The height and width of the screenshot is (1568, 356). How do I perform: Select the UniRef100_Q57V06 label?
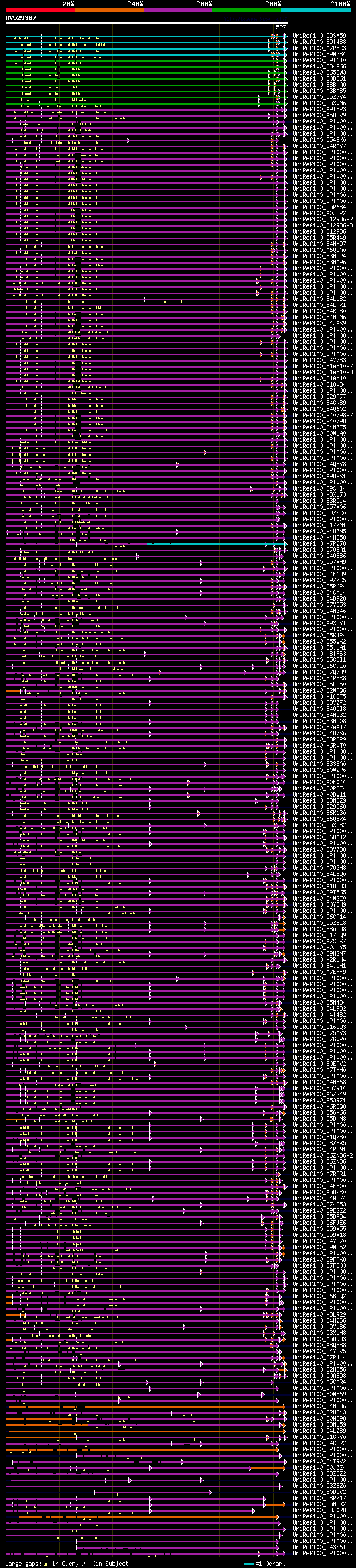319,507
